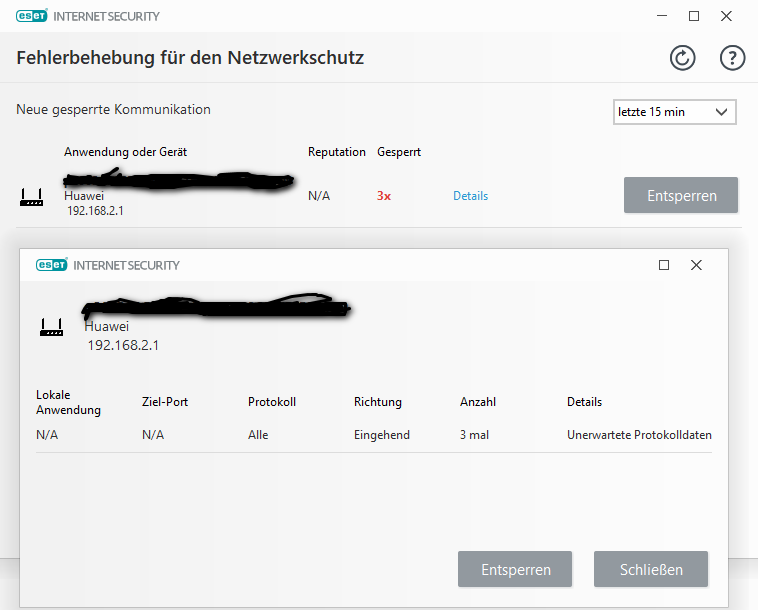Maximize the details dialog window
The image size is (758, 610).
coord(664,265)
